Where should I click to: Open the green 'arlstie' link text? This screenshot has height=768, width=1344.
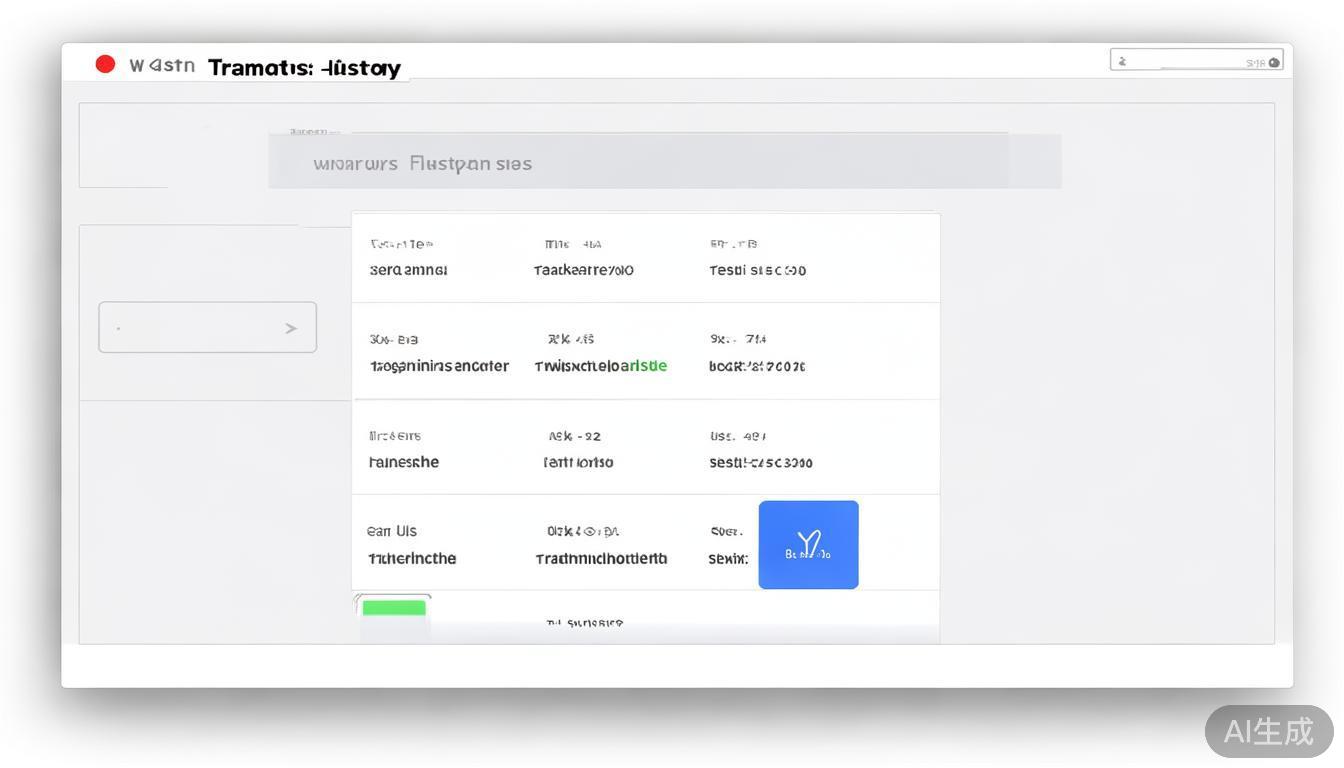643,366
